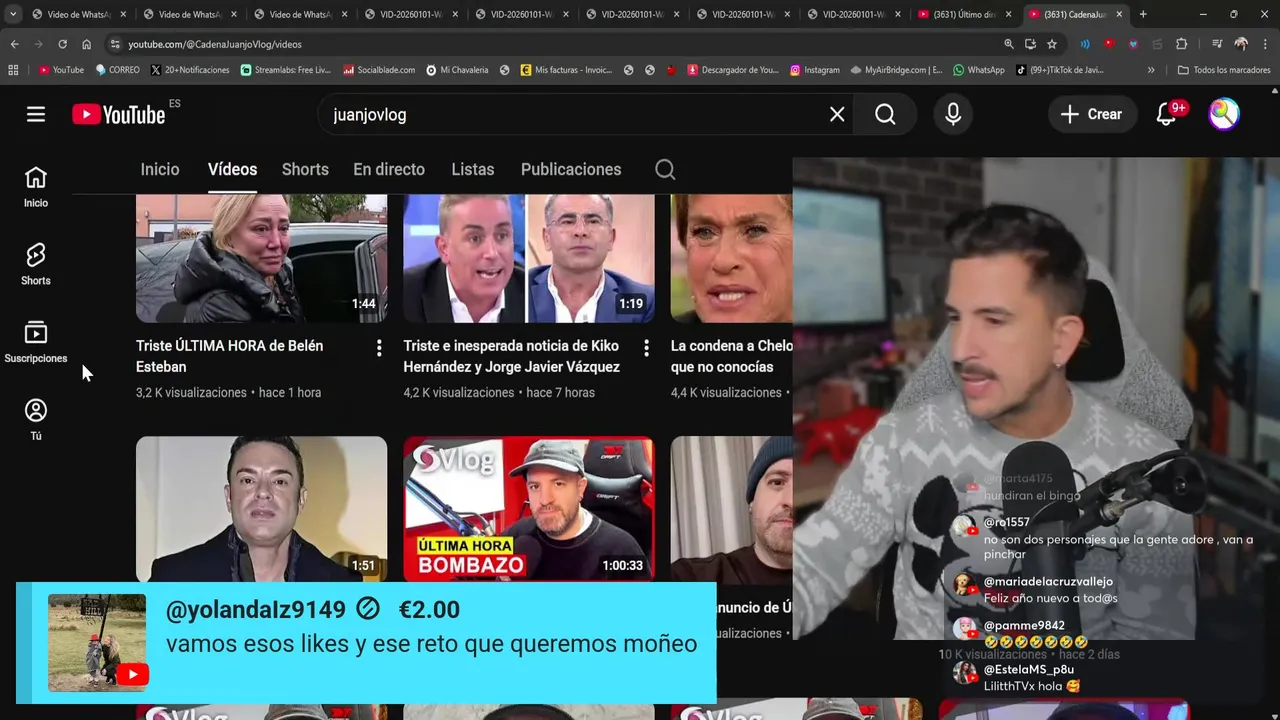The width and height of the screenshot is (1280, 720).
Task: Open En directo channel tab
Action: coord(389,169)
